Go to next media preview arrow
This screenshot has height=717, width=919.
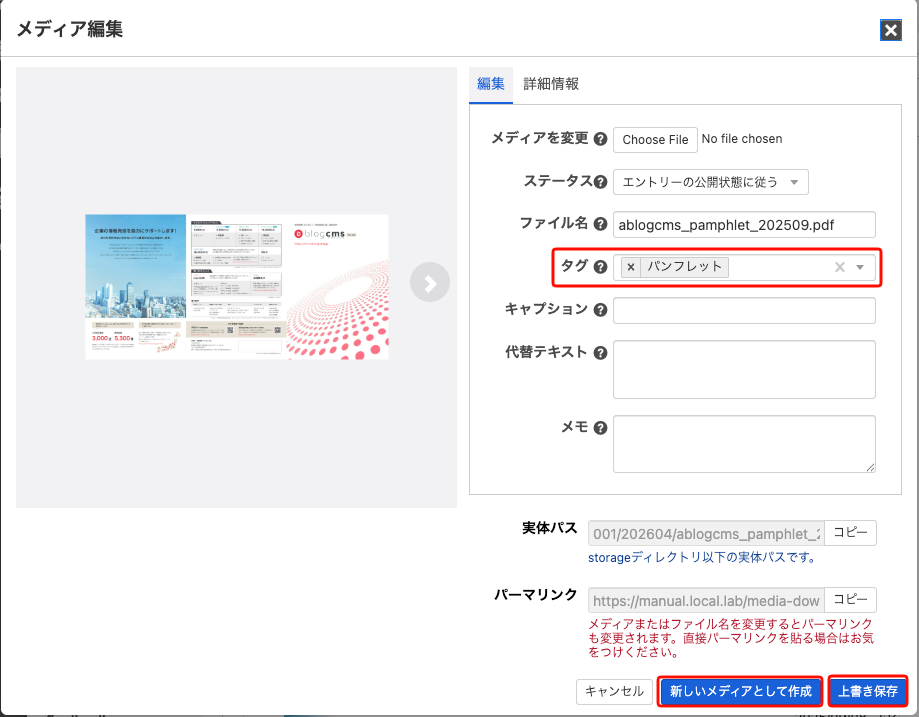[x=429, y=284]
